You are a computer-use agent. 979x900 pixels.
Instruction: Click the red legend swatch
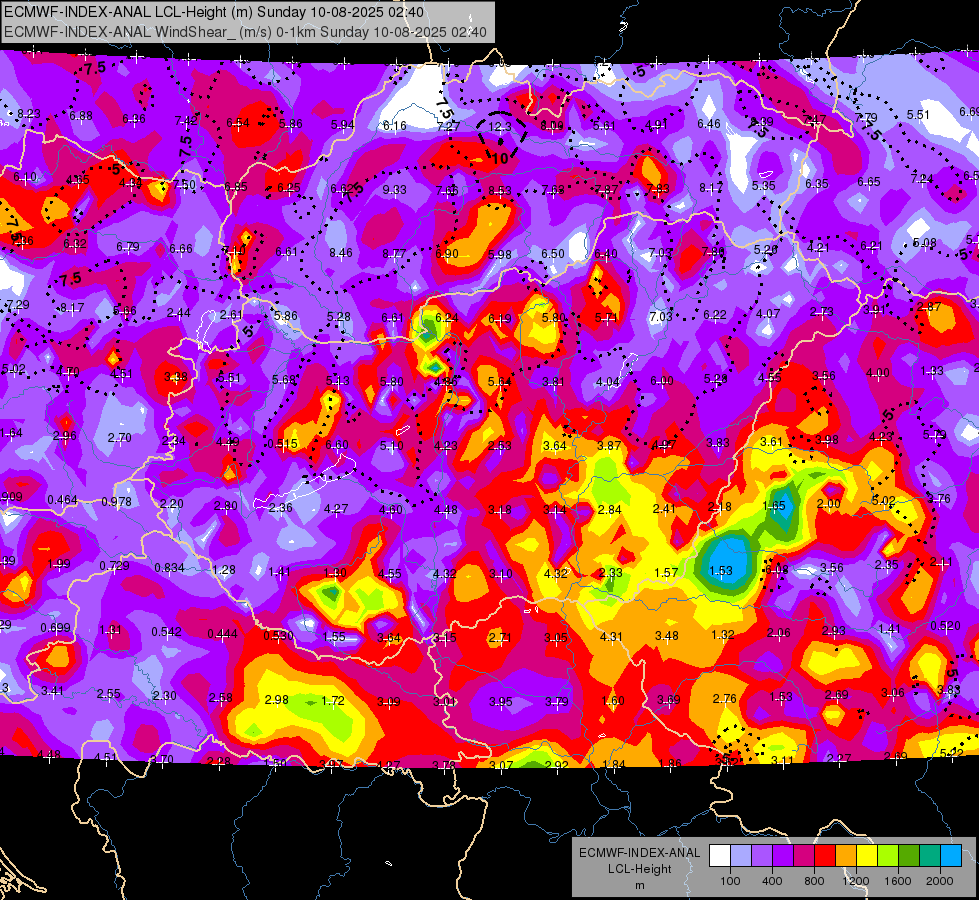tap(825, 856)
